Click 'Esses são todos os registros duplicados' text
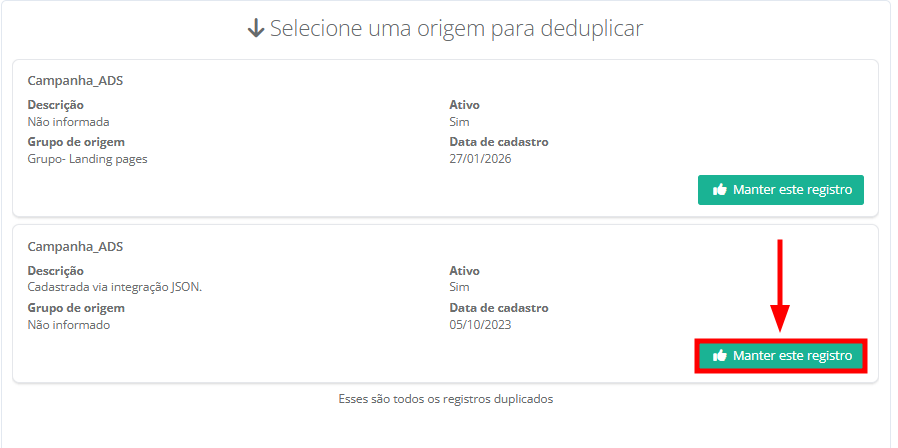Image resolution: width=898 pixels, height=448 pixels. 446,399
